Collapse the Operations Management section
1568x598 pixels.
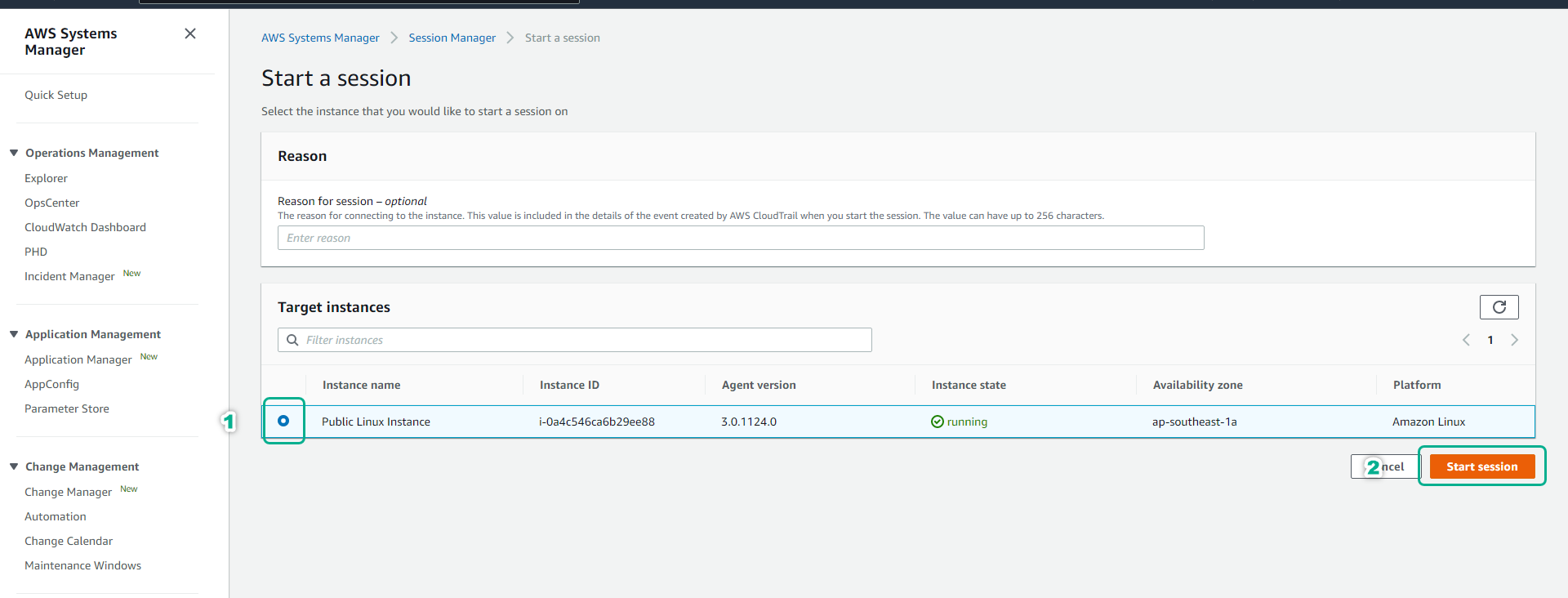[x=14, y=153]
